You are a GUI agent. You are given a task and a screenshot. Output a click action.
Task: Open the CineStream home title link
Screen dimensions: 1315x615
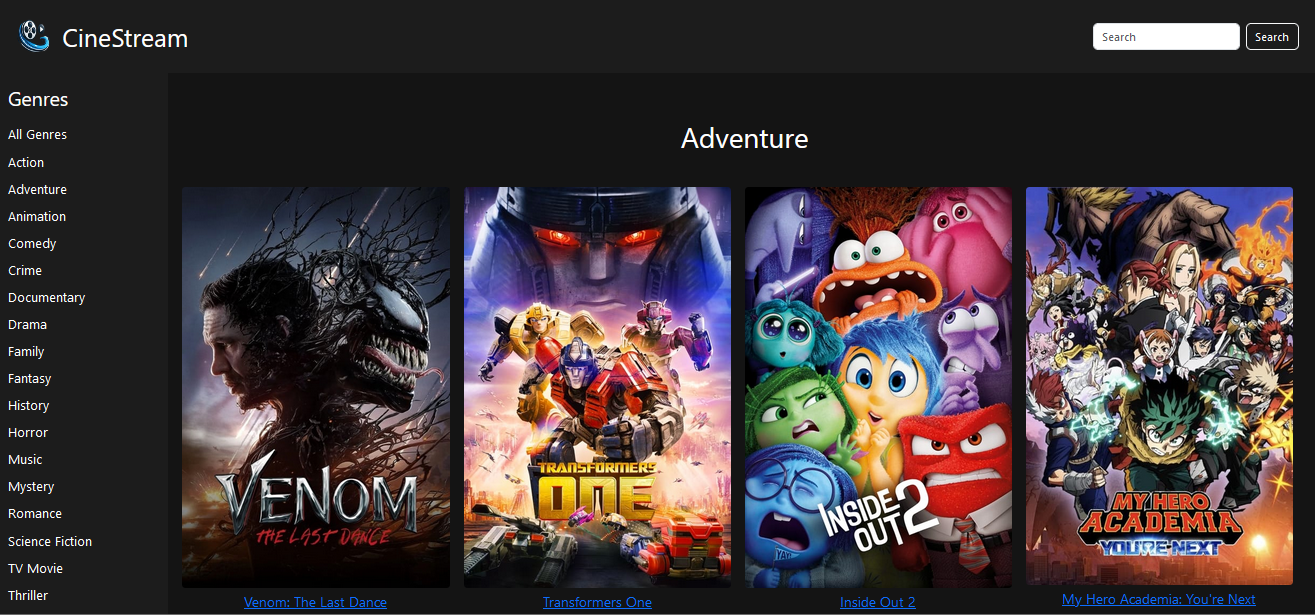(125, 38)
